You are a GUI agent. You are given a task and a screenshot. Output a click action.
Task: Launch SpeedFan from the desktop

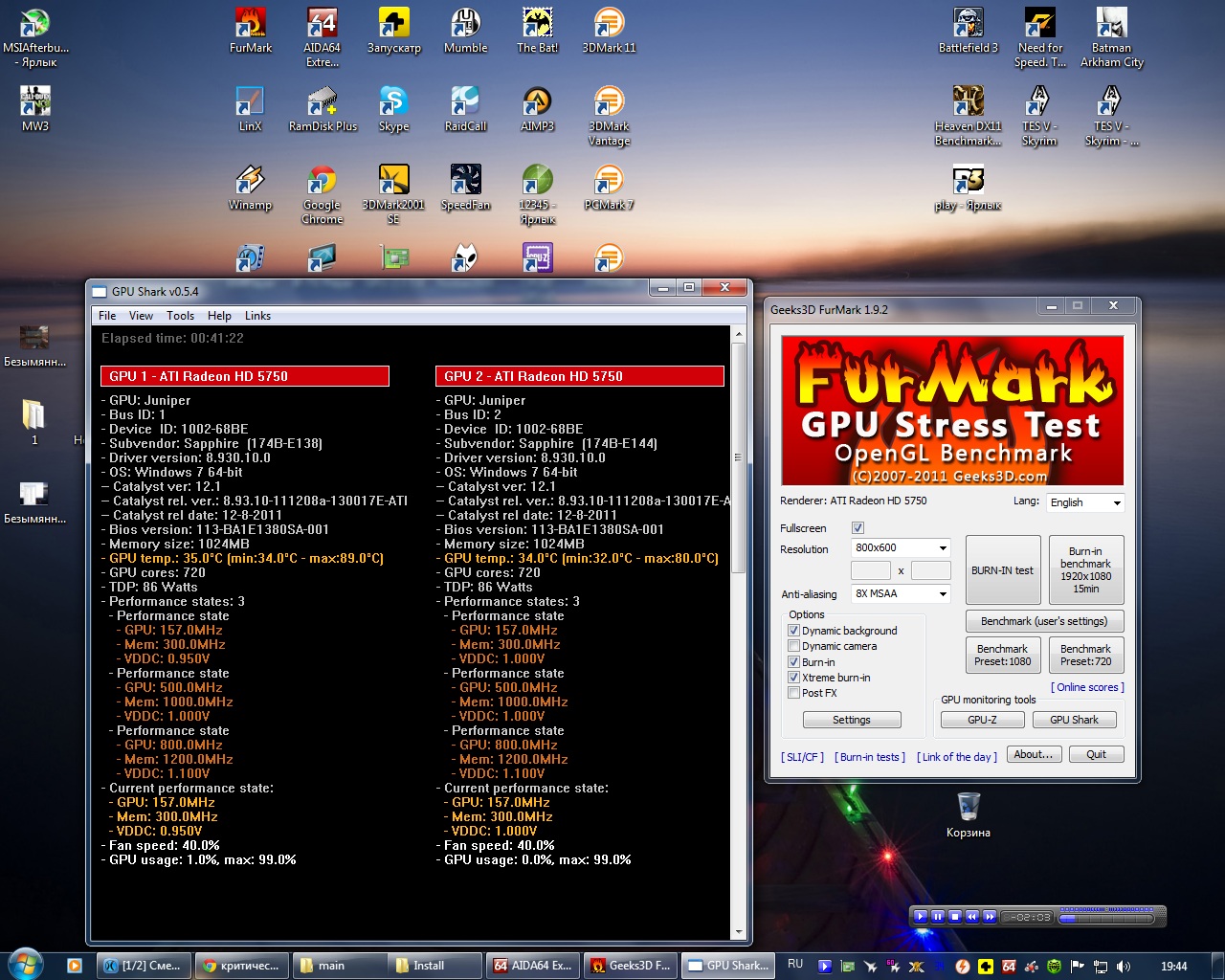[x=465, y=186]
